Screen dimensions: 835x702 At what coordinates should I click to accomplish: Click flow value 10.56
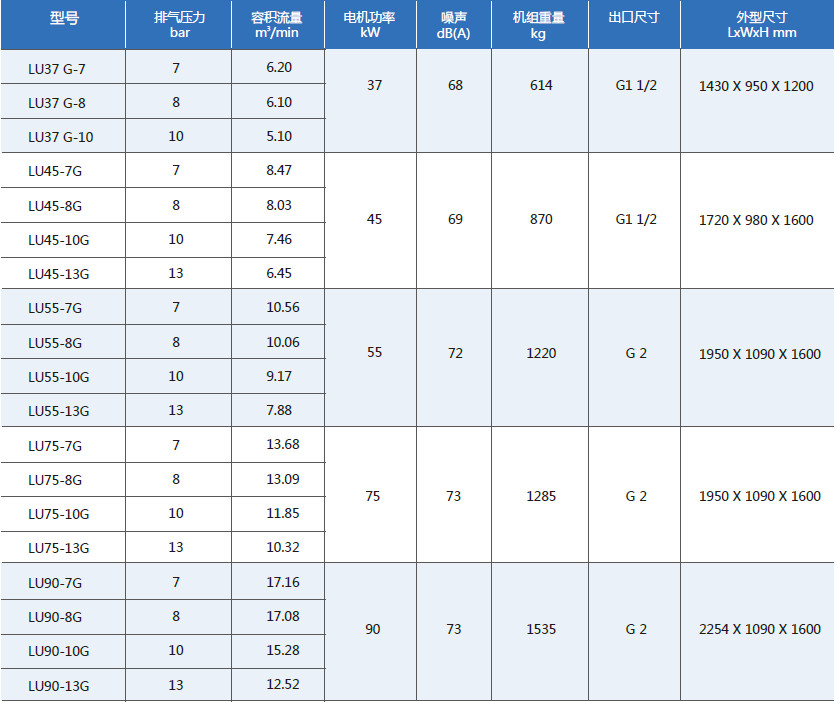click(x=283, y=307)
